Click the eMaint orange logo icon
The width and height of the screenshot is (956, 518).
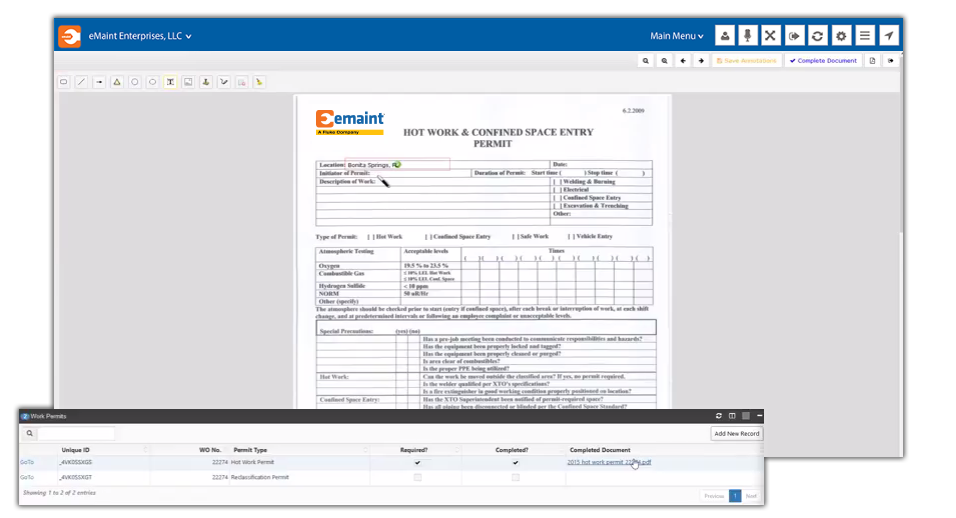(x=70, y=36)
